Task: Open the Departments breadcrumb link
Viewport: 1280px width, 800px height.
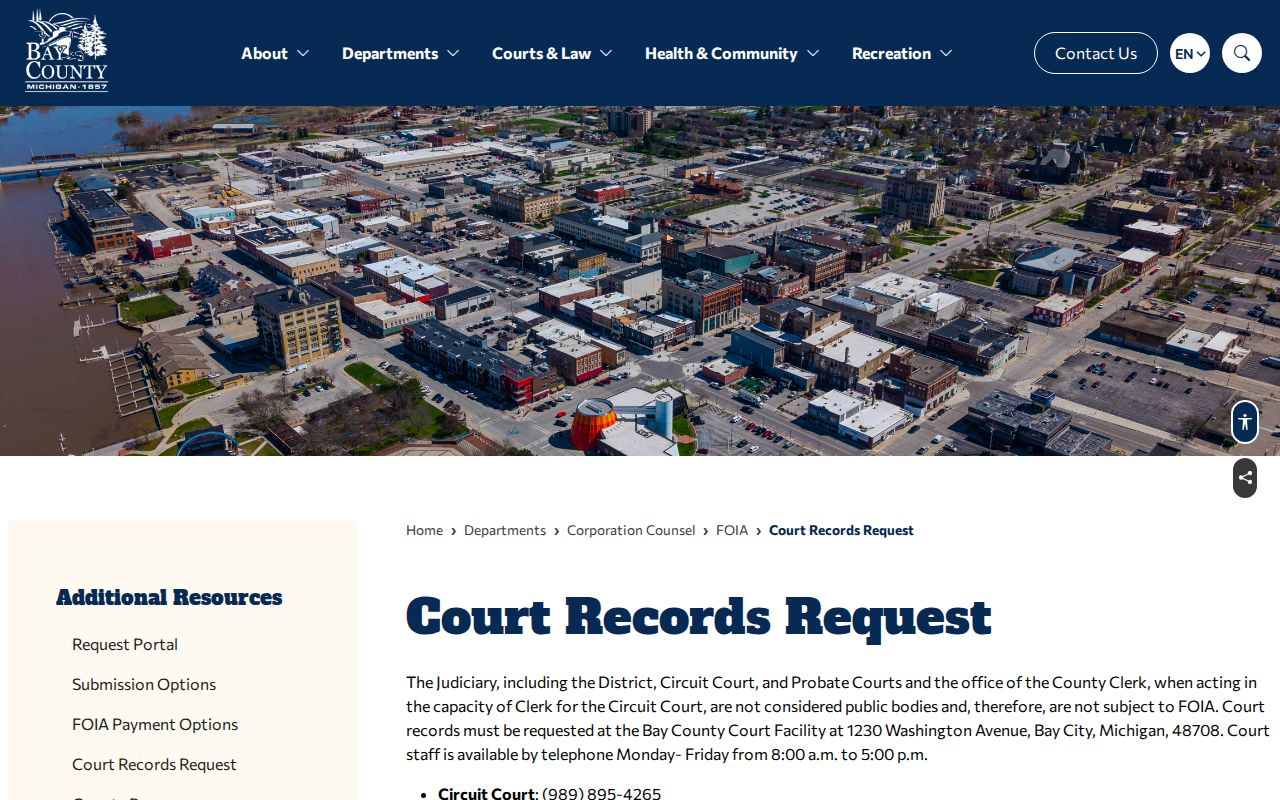Action: click(x=505, y=530)
